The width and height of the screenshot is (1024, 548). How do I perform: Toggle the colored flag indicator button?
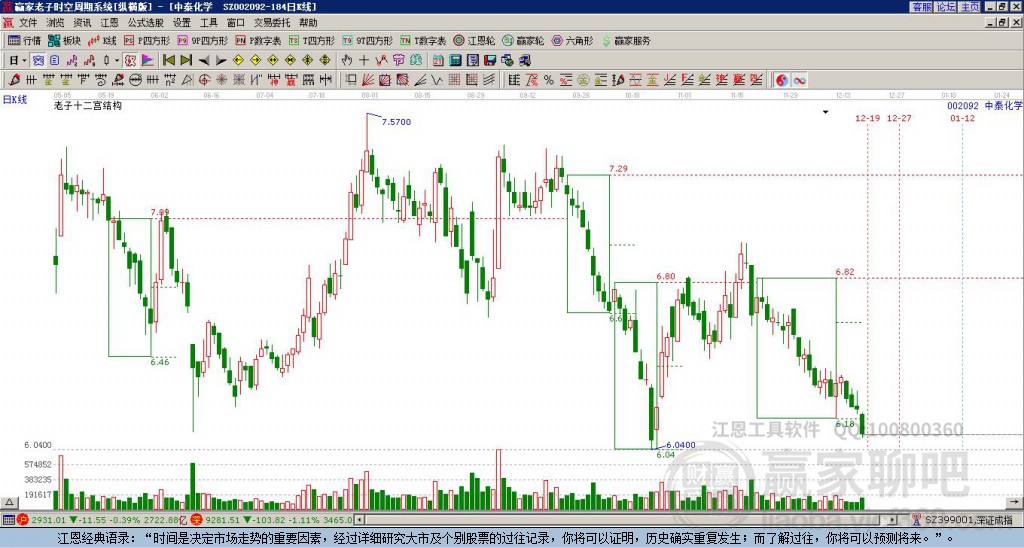coord(148,61)
